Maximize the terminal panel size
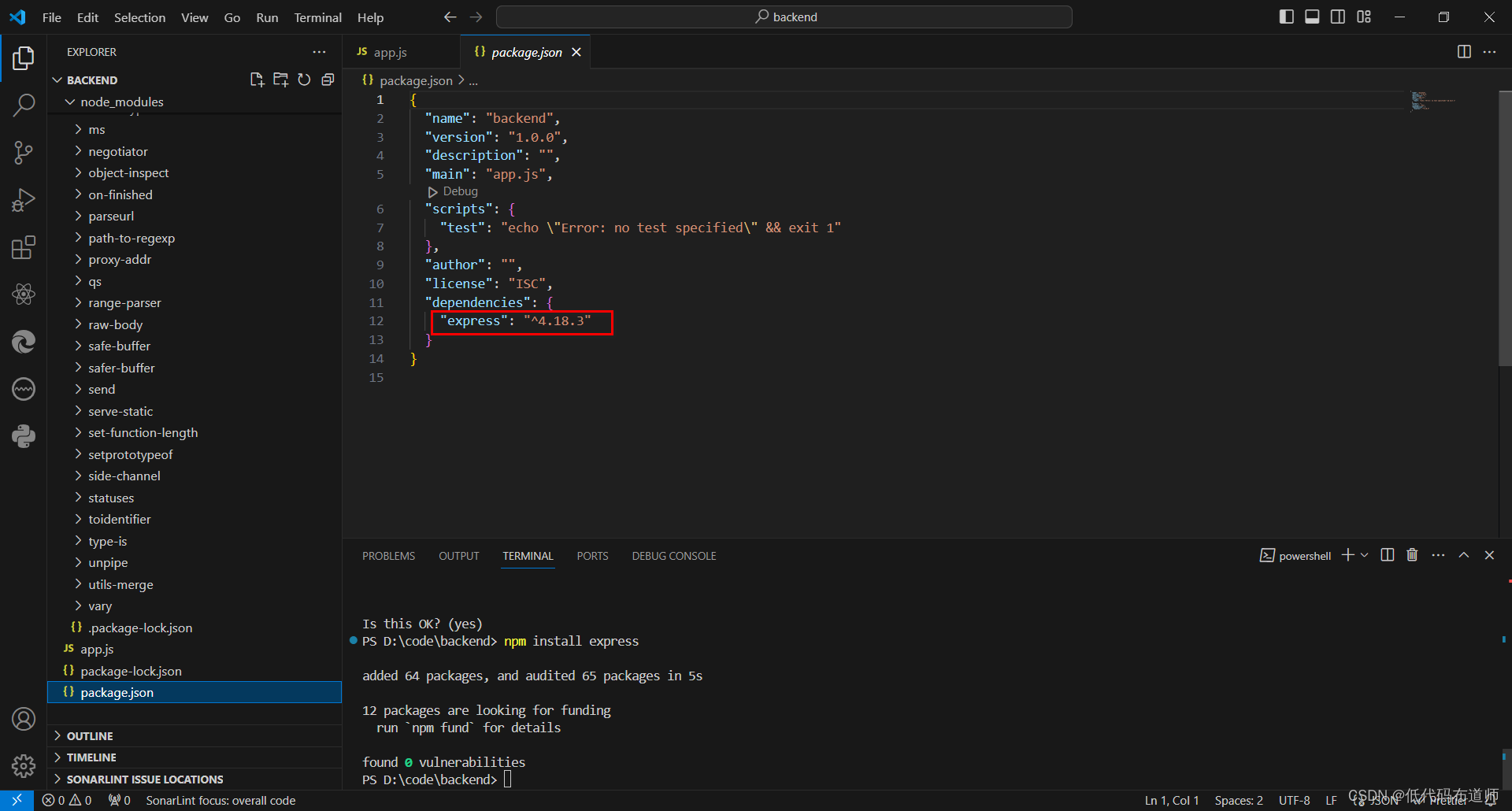Screen dimensions: 1512x811 click(x=1464, y=555)
